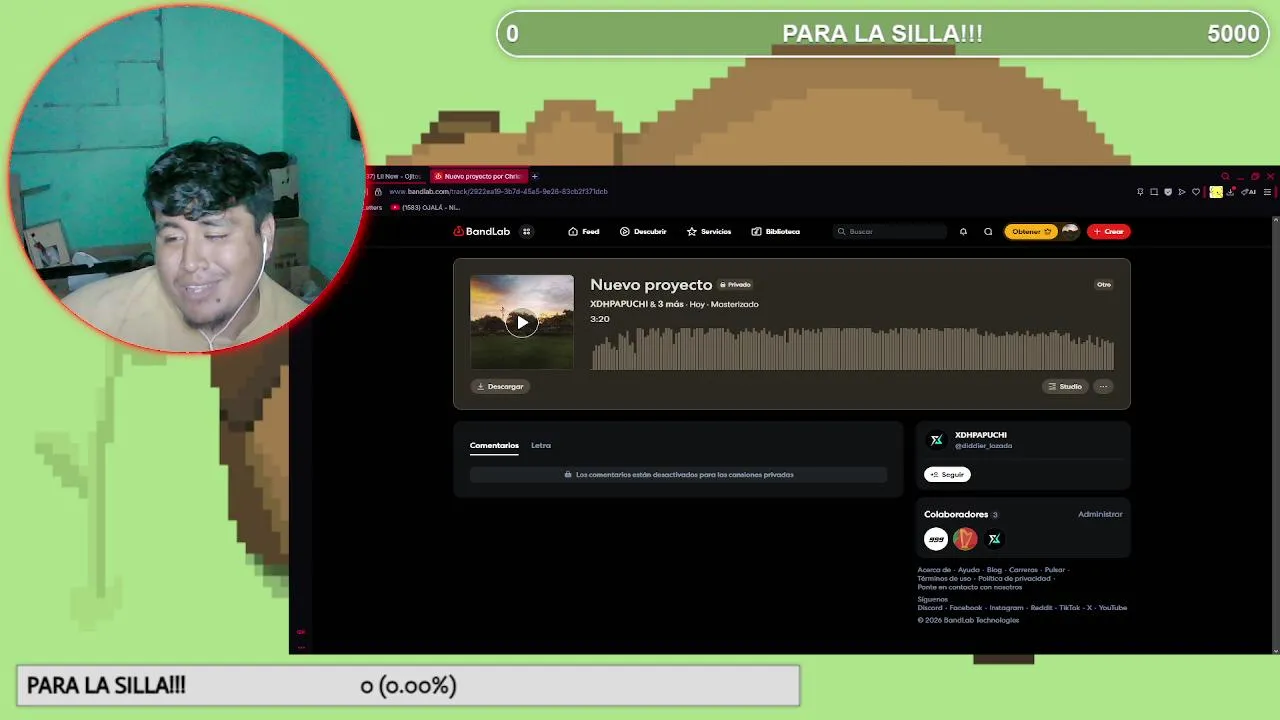1280x720 pixels.
Task: Open the track's three-dot options menu
Action: (1103, 386)
